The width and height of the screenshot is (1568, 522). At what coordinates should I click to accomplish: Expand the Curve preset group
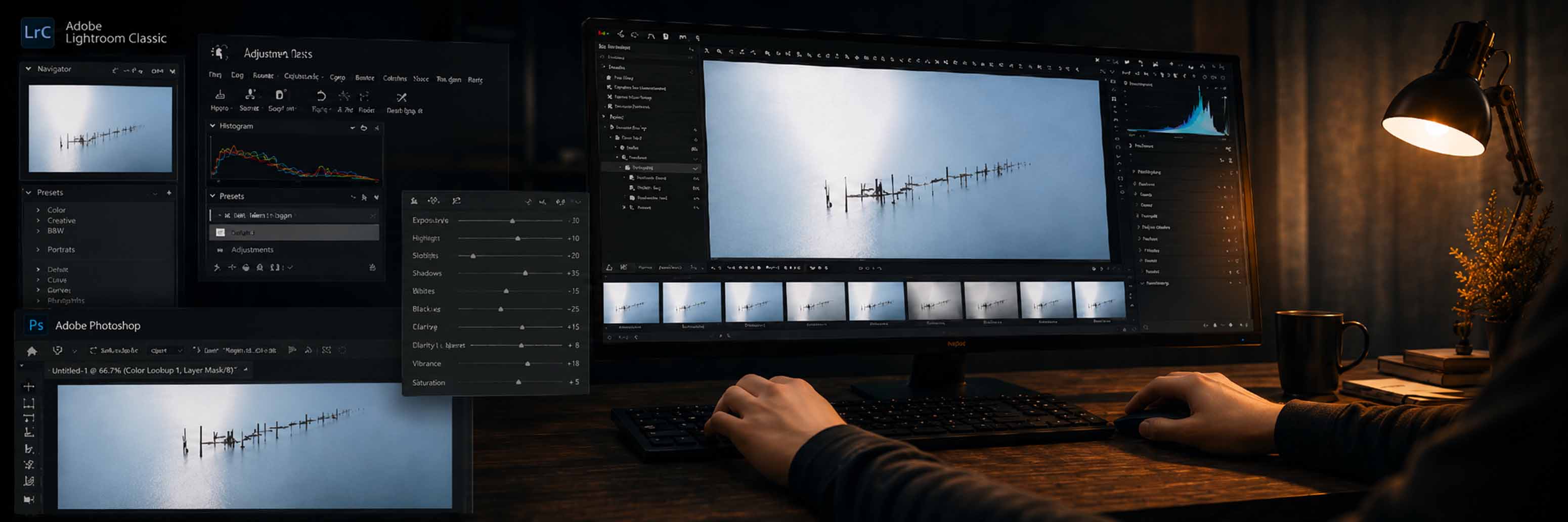(38, 280)
